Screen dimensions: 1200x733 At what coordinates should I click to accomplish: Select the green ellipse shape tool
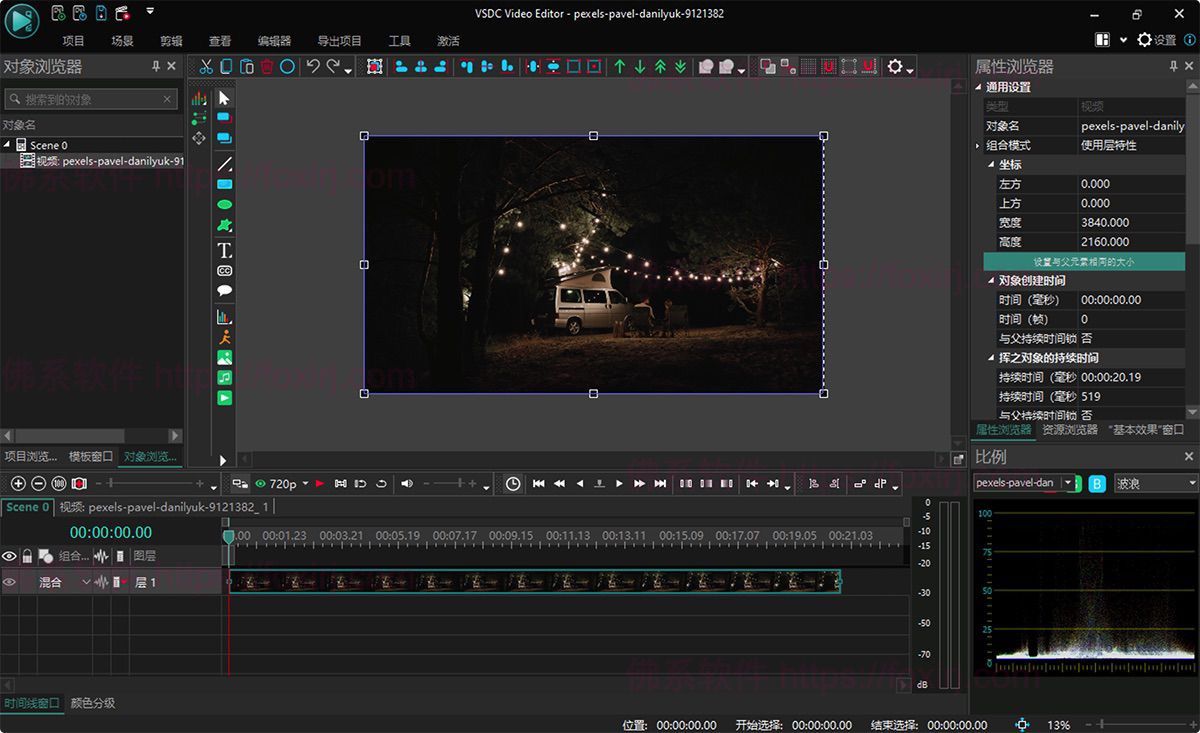pos(225,204)
